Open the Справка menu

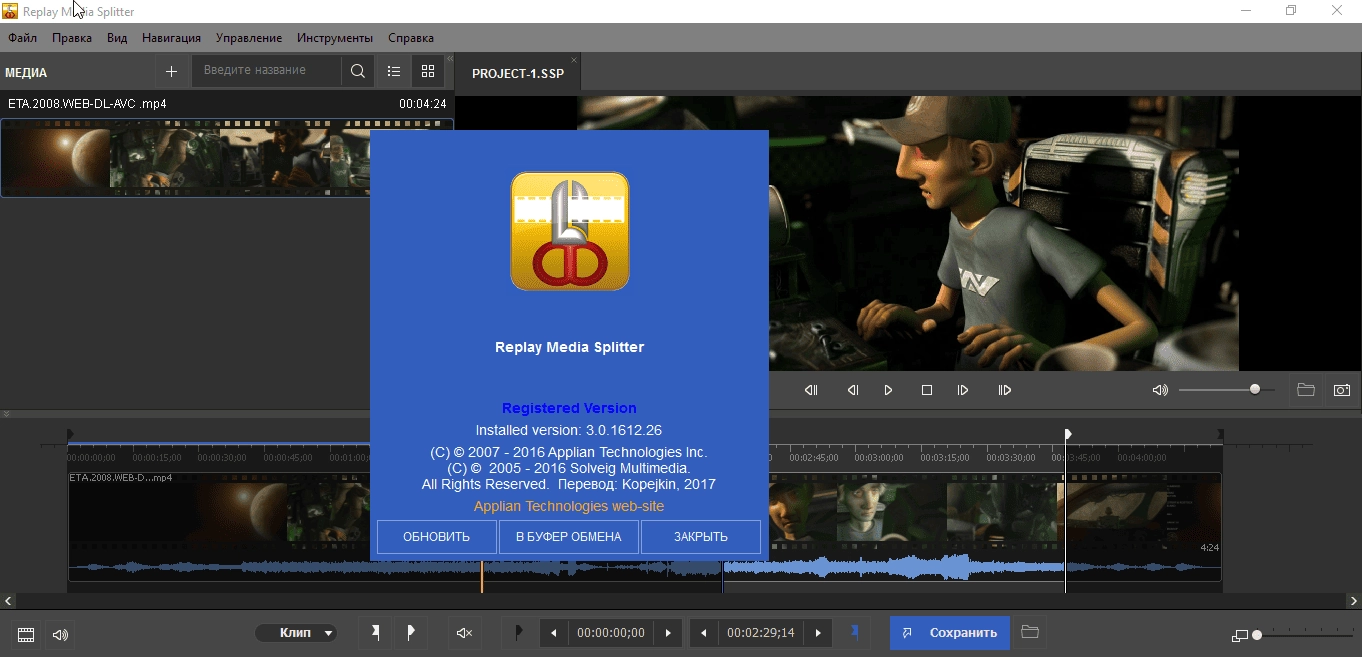point(411,38)
